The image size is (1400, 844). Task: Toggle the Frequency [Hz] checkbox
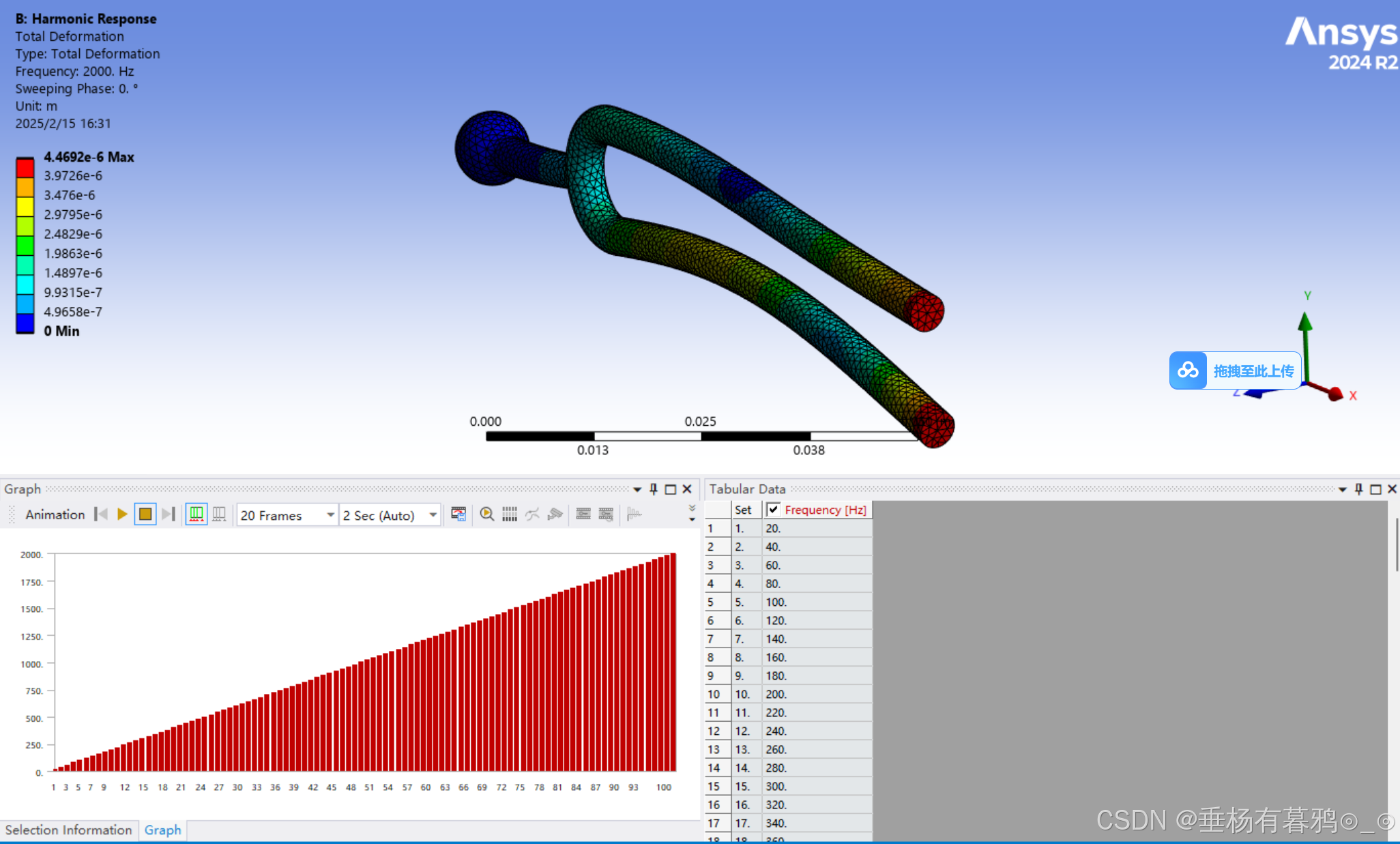pyautogui.click(x=773, y=510)
